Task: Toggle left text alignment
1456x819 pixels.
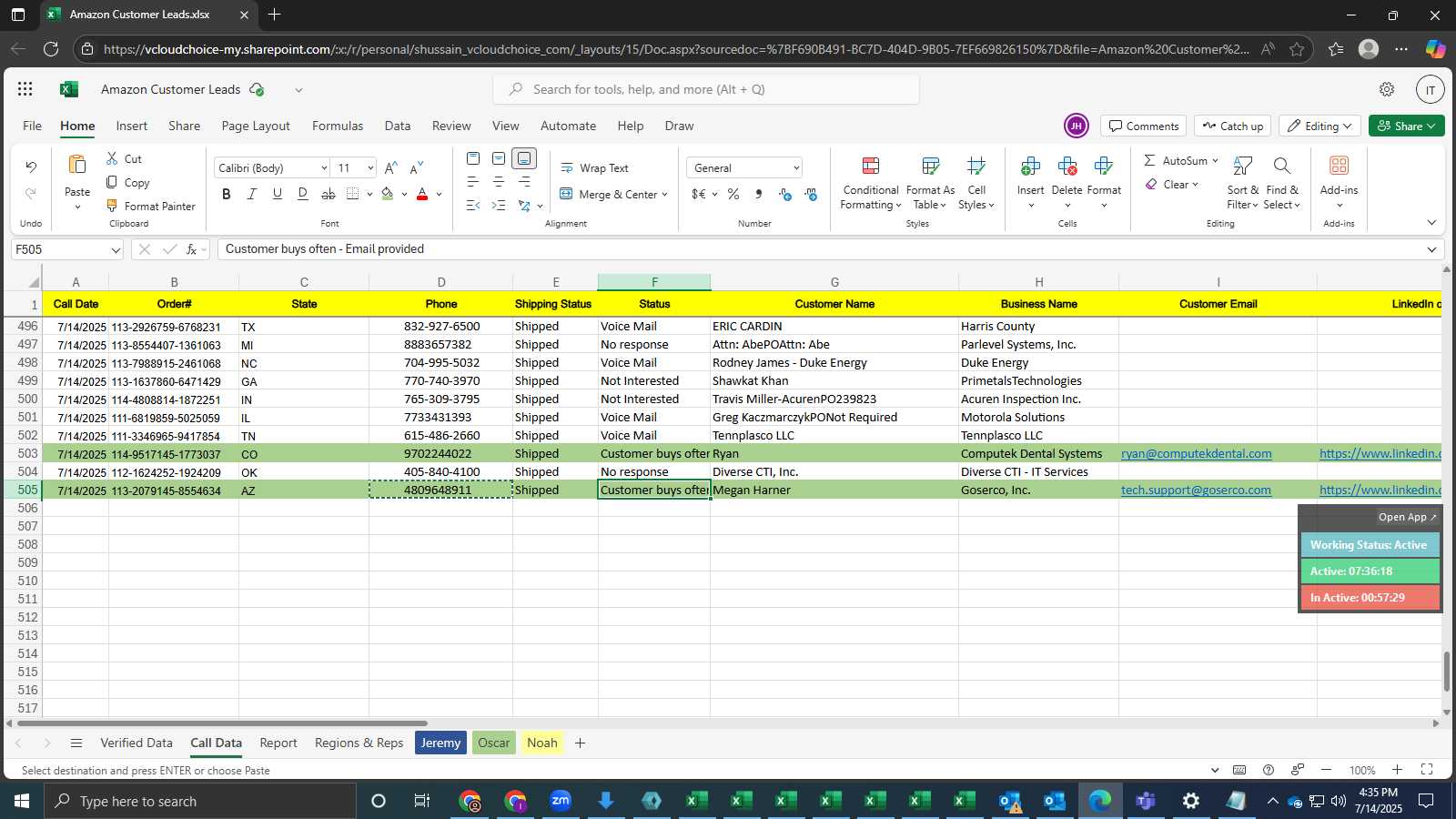Action: pyautogui.click(x=473, y=182)
